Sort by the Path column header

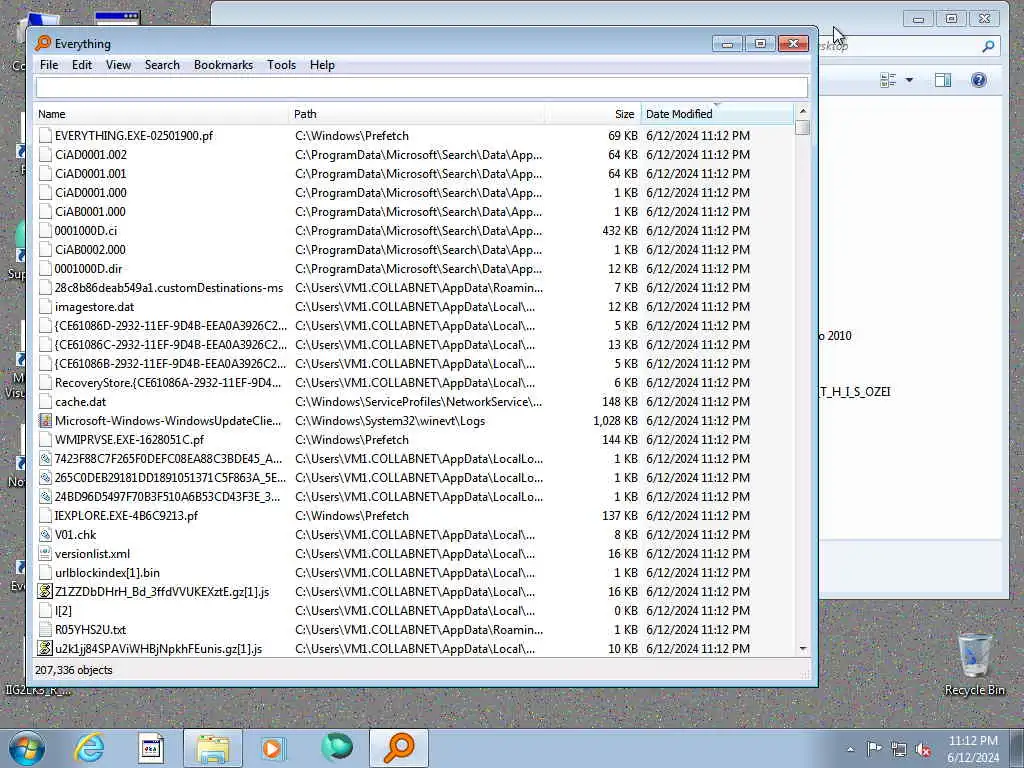coord(417,114)
